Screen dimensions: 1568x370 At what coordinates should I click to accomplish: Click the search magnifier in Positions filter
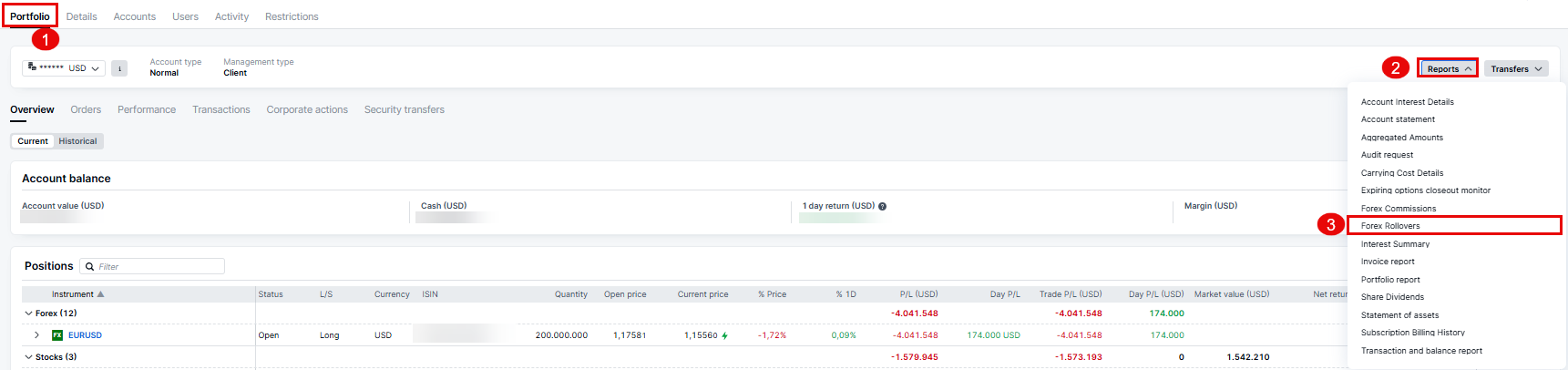[89, 267]
